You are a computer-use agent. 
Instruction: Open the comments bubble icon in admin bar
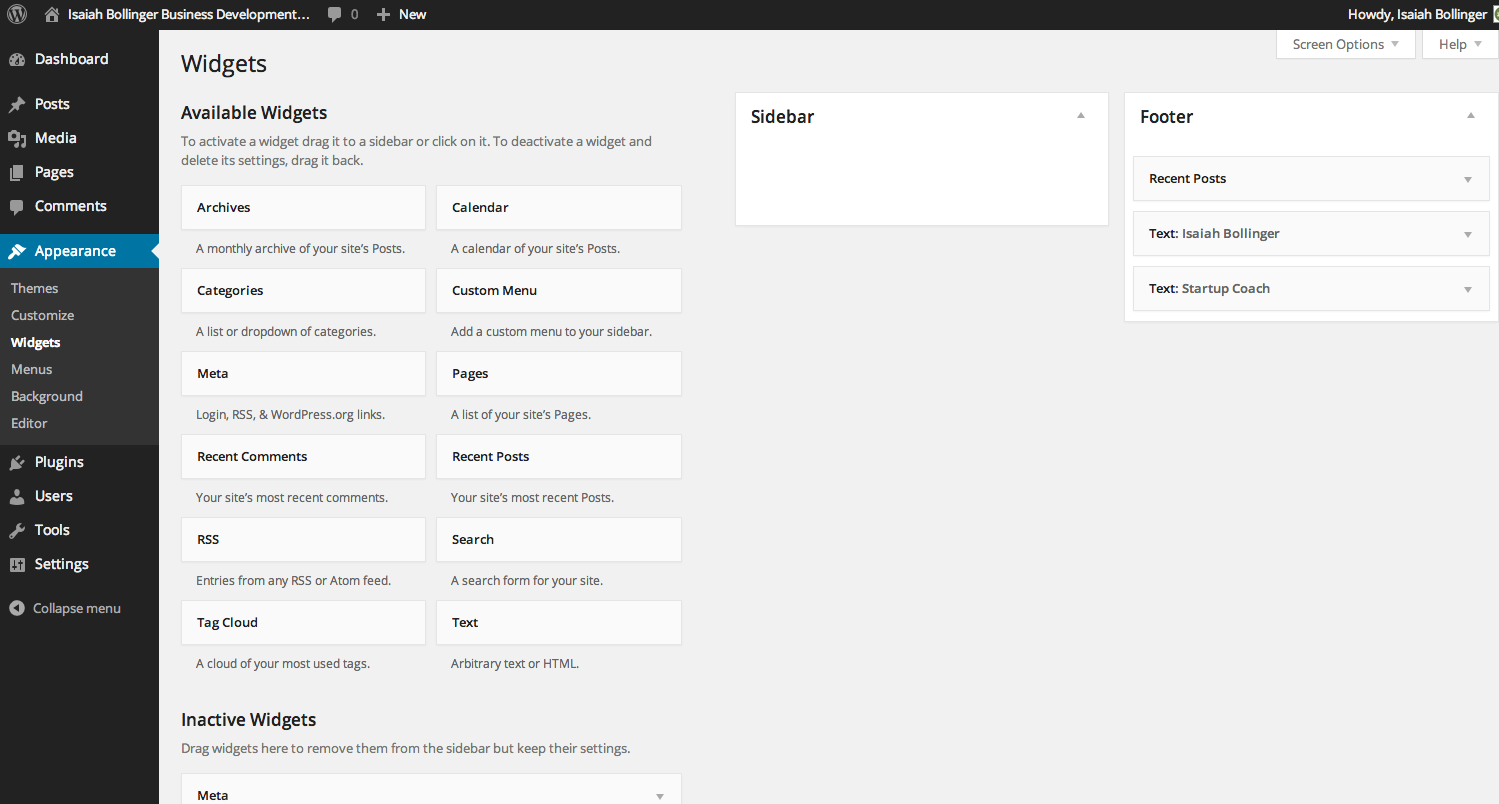335,14
